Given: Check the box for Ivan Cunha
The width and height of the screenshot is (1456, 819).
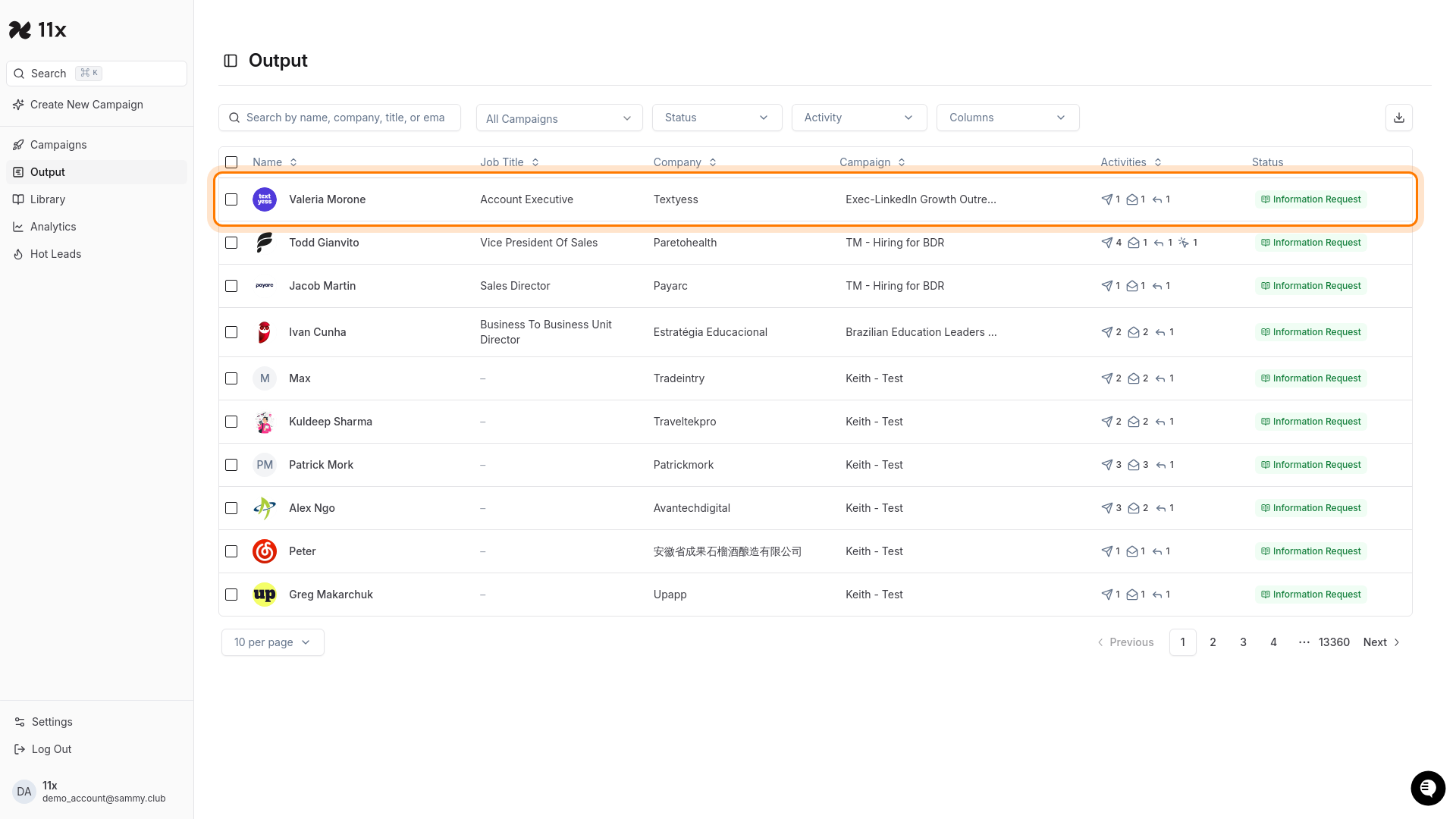Looking at the screenshot, I should click(x=231, y=332).
